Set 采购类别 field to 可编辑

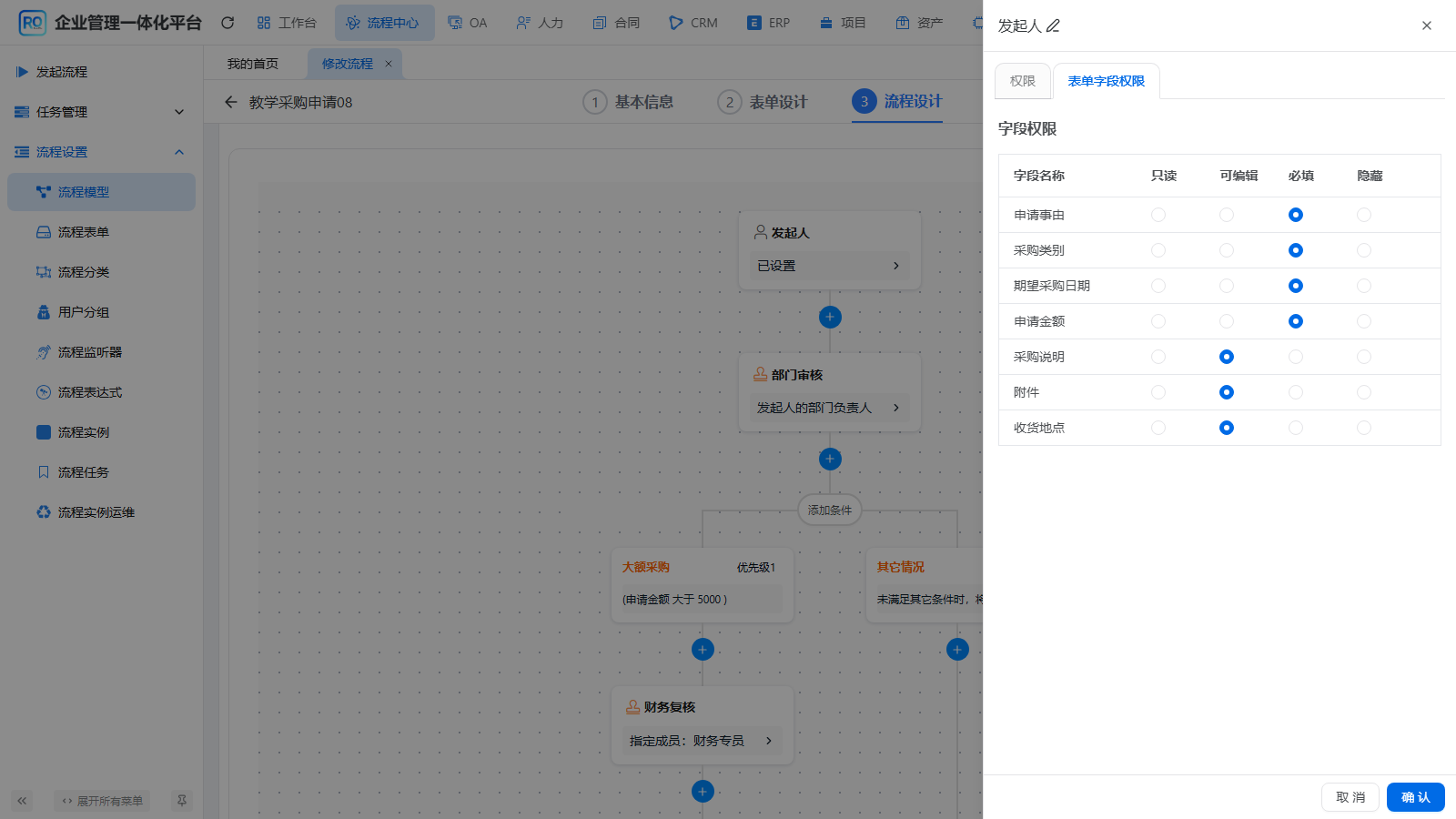pyautogui.click(x=1227, y=250)
